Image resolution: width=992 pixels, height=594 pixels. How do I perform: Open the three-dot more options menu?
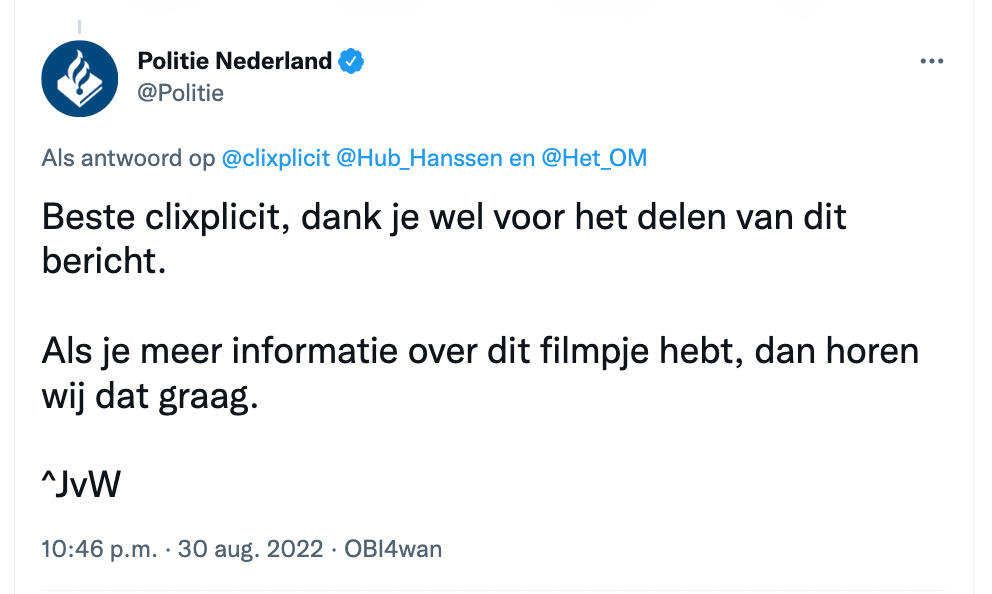931,61
